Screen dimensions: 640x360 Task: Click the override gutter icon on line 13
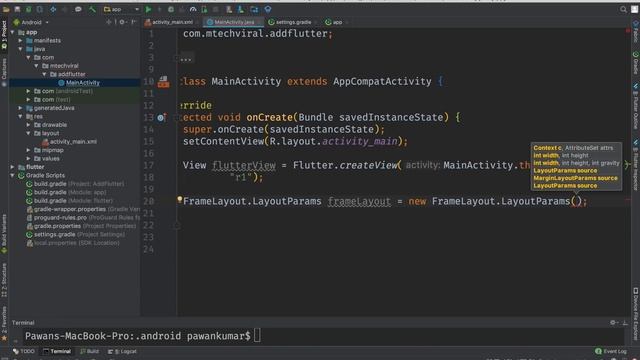coord(162,118)
